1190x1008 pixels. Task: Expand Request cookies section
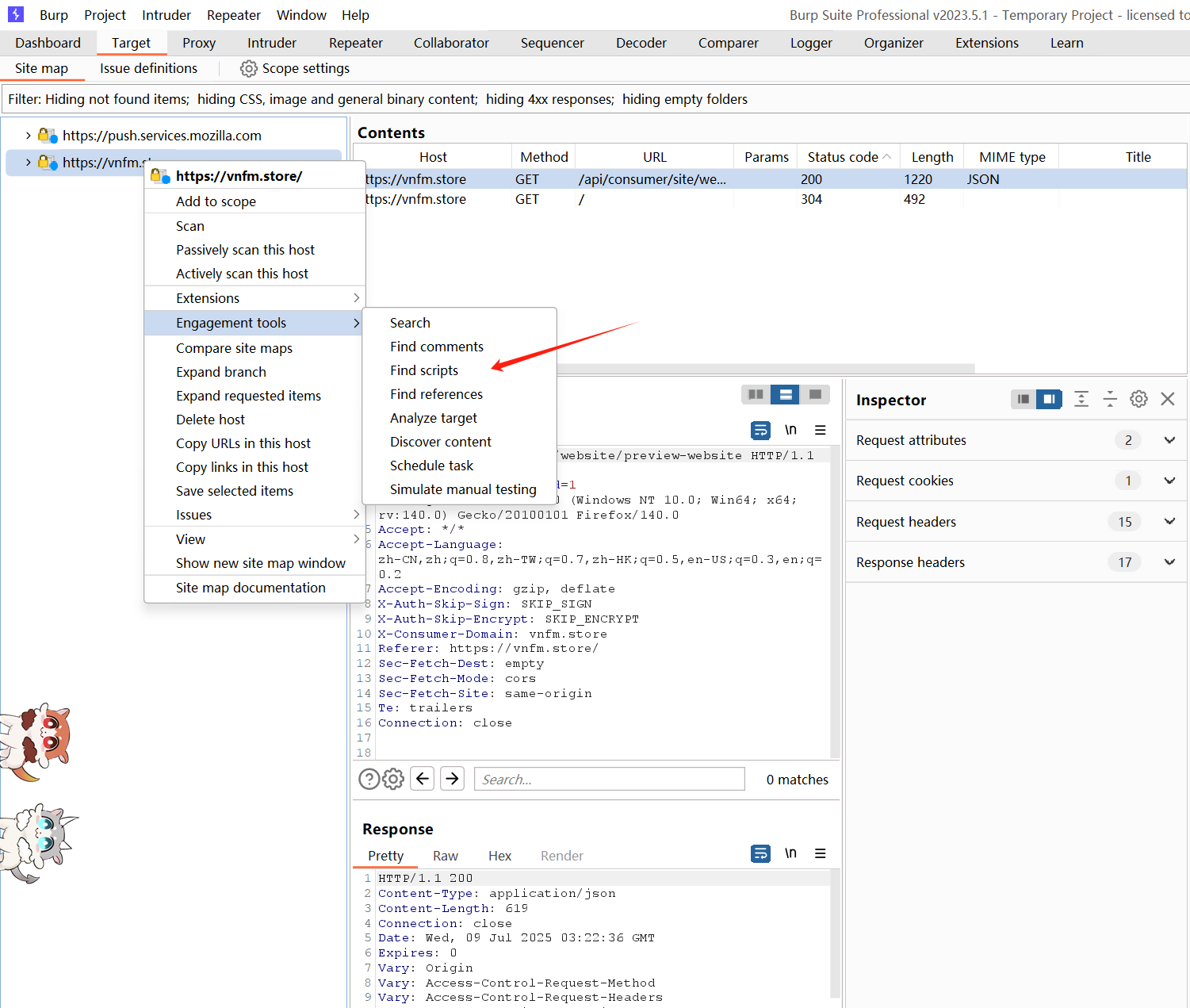(x=1169, y=481)
